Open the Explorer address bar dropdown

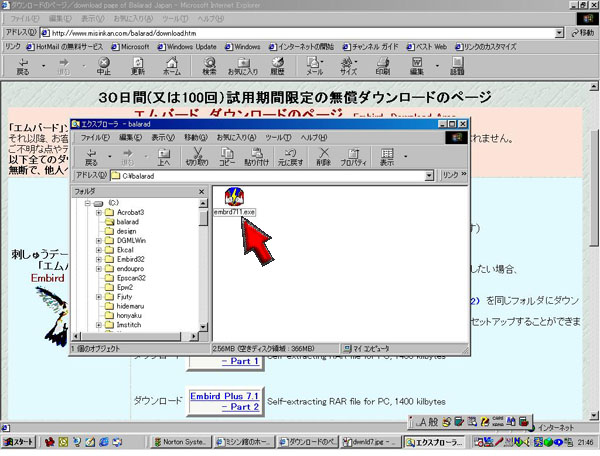pos(431,175)
